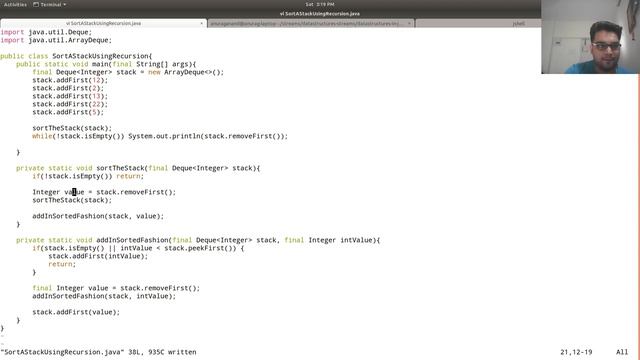This screenshot has width=640, height=360.
Task: Click the 'private static void sortTheStack' declaration line
Action: [138, 168]
